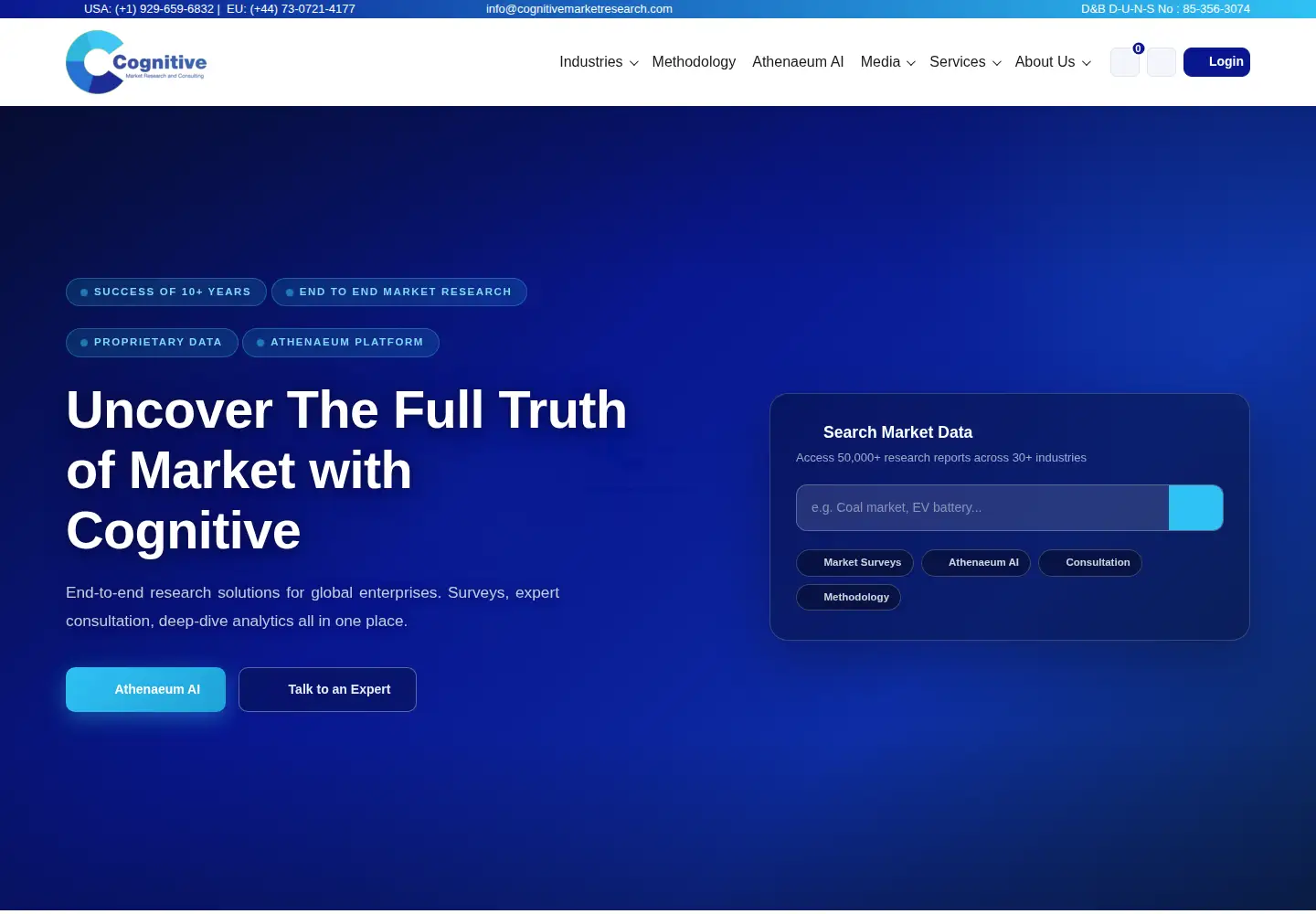This screenshot has width=1316, height=914.
Task: Expand the Industries dropdown menu
Action: click(x=599, y=62)
